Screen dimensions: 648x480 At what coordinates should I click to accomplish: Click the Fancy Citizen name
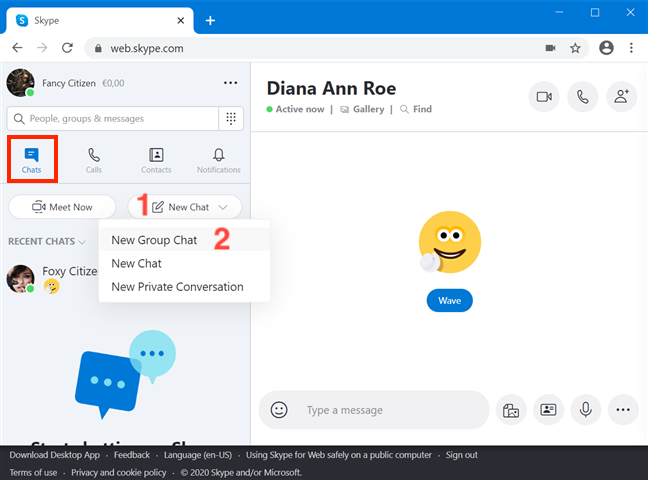(x=69, y=83)
